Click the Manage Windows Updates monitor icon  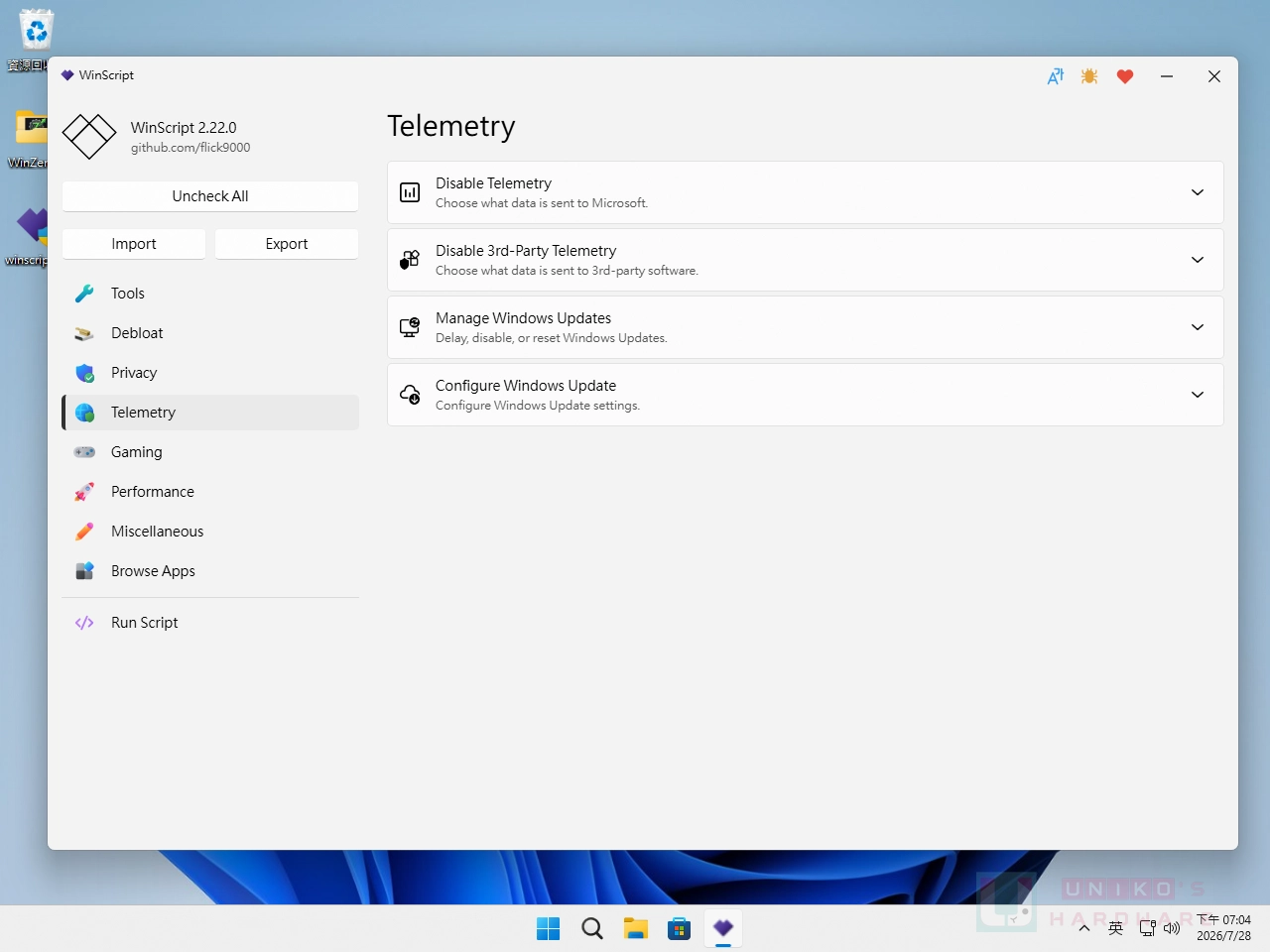click(x=410, y=327)
